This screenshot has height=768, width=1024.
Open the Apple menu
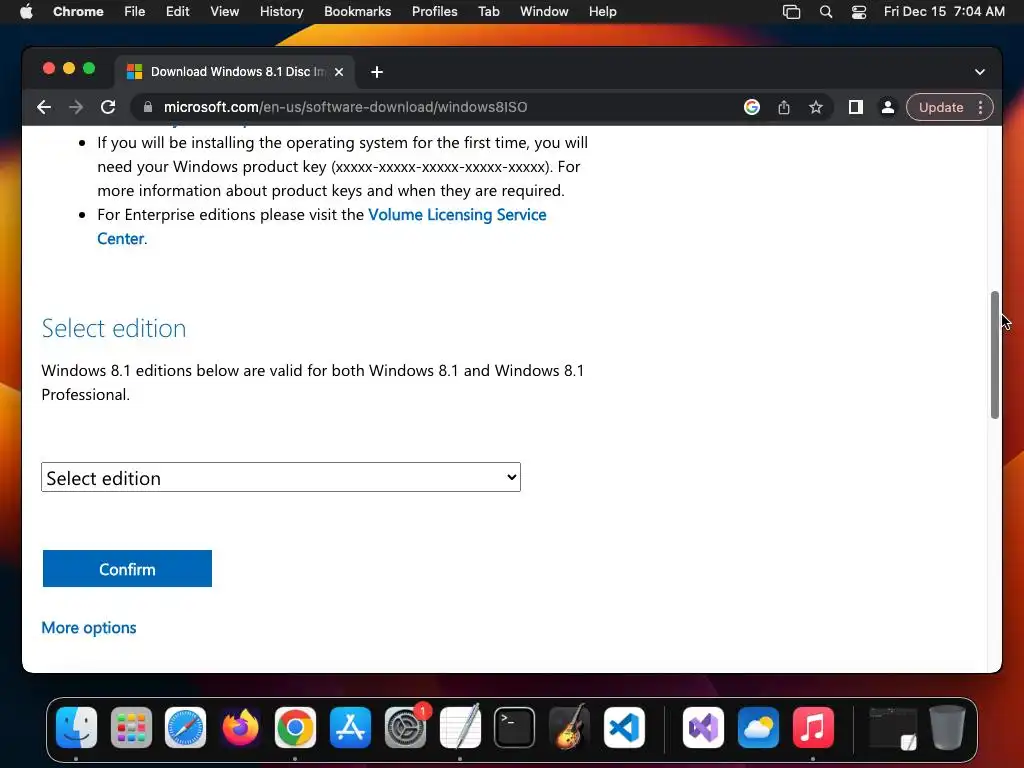[26, 11]
